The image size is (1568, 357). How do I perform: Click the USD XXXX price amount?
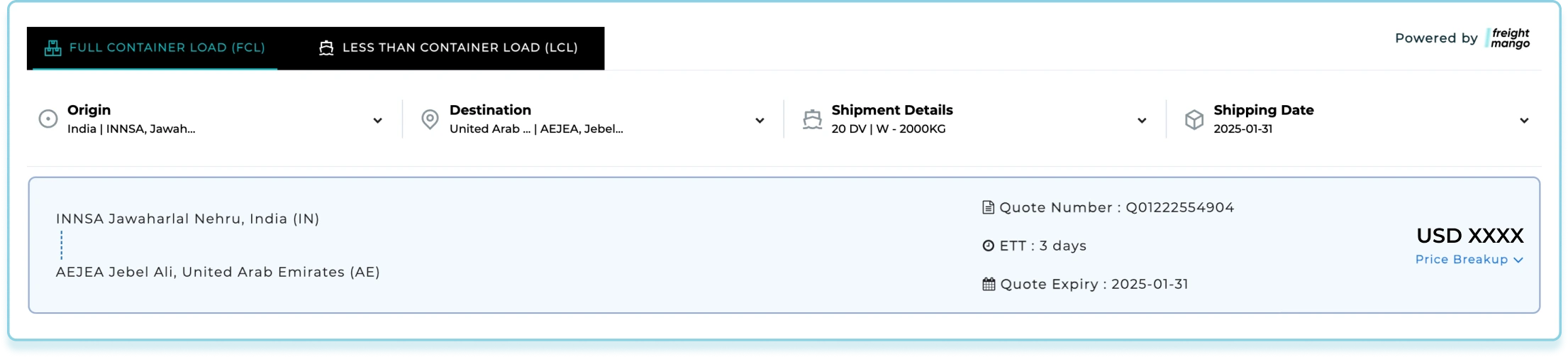(x=1469, y=236)
